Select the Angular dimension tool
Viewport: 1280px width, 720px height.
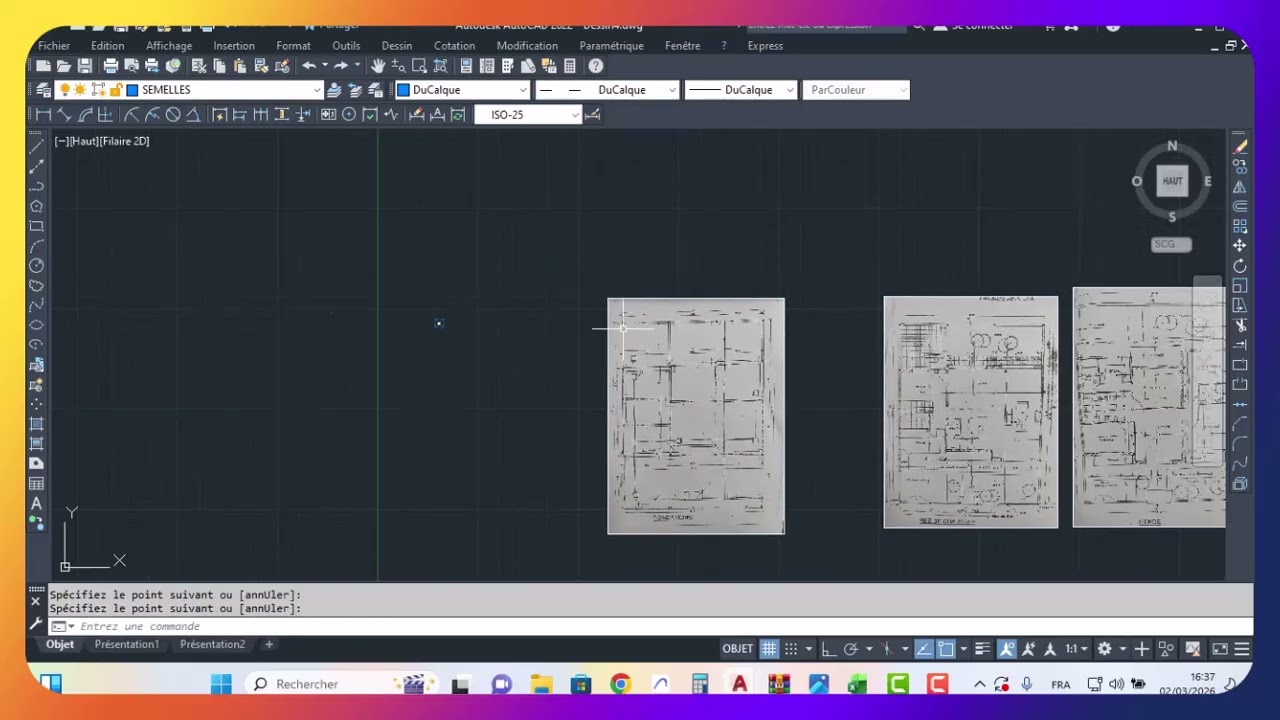(x=193, y=115)
